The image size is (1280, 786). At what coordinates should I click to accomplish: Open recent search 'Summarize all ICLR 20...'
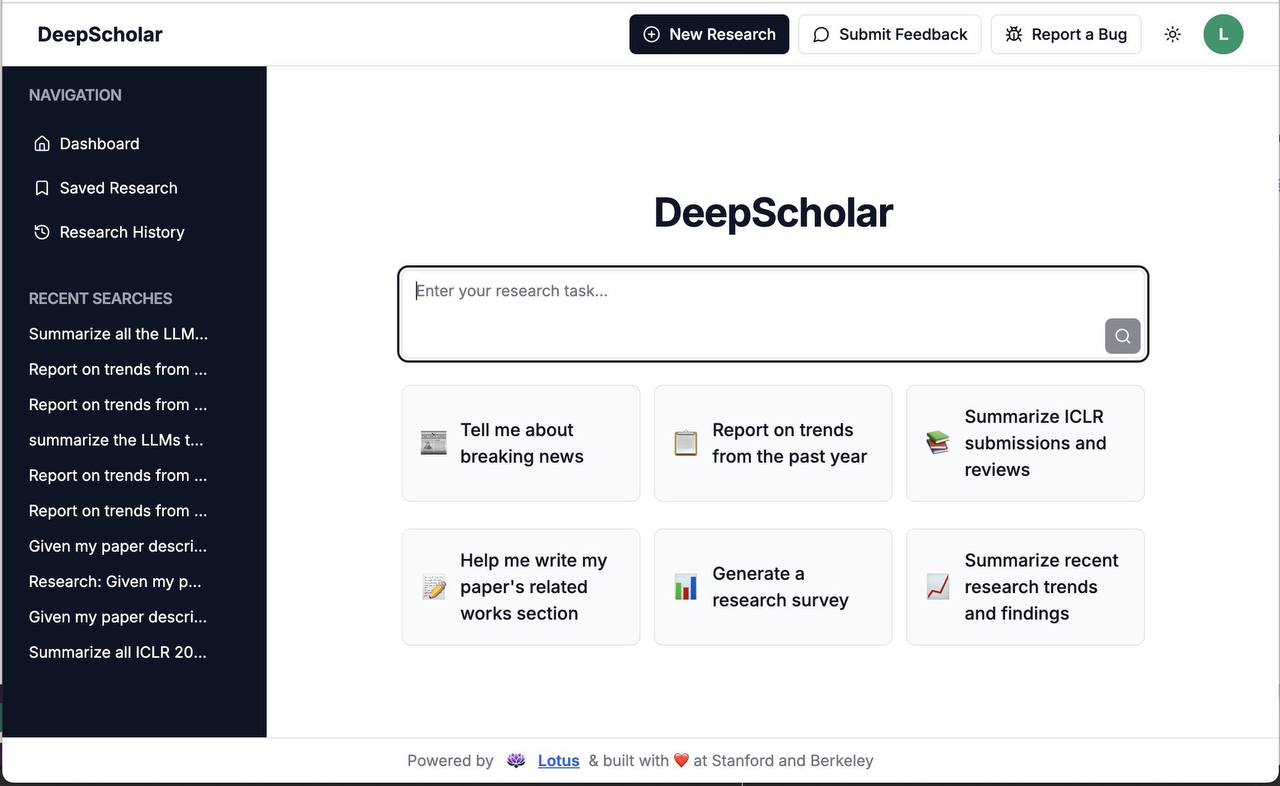(x=117, y=651)
